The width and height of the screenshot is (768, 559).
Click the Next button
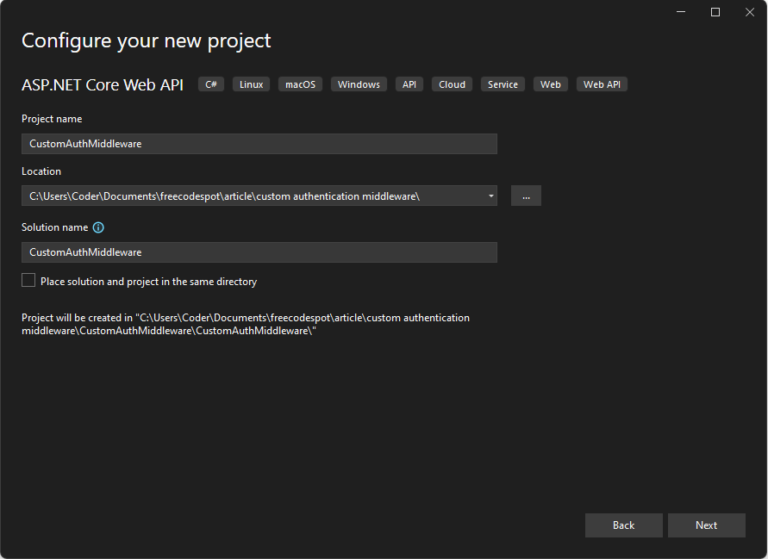706,525
